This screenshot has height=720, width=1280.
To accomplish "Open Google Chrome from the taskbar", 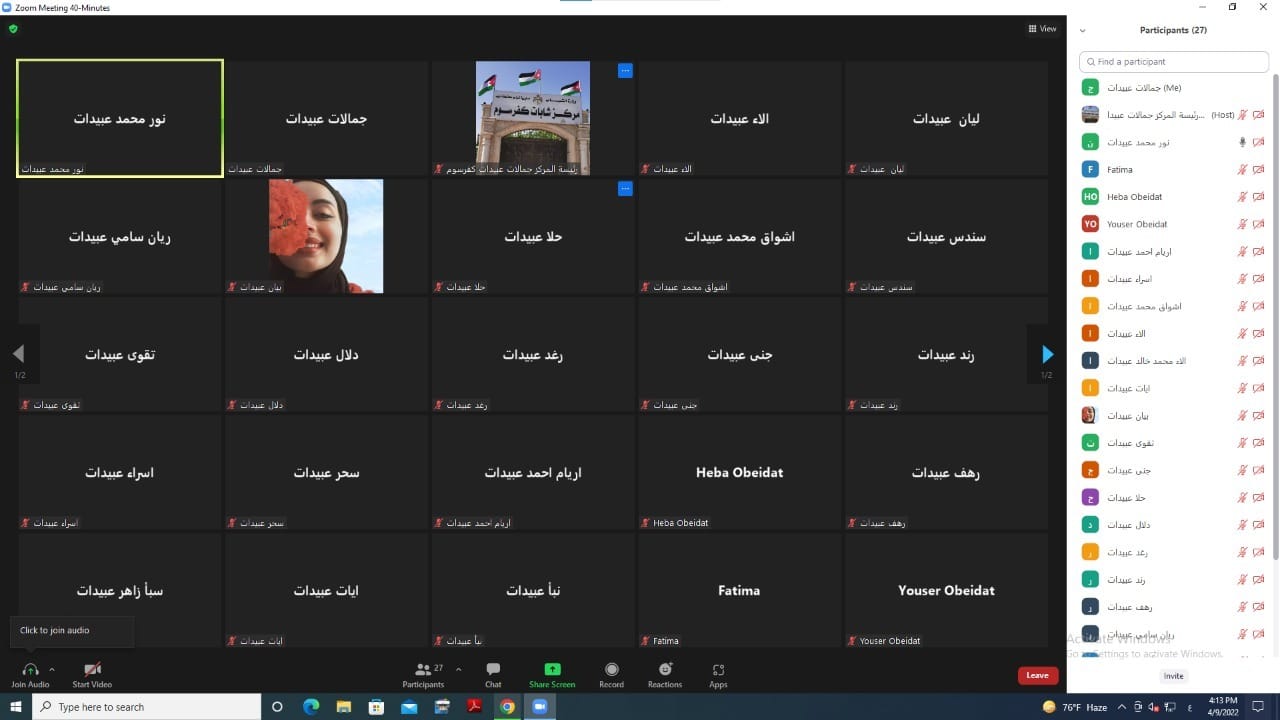I will pos(507,707).
